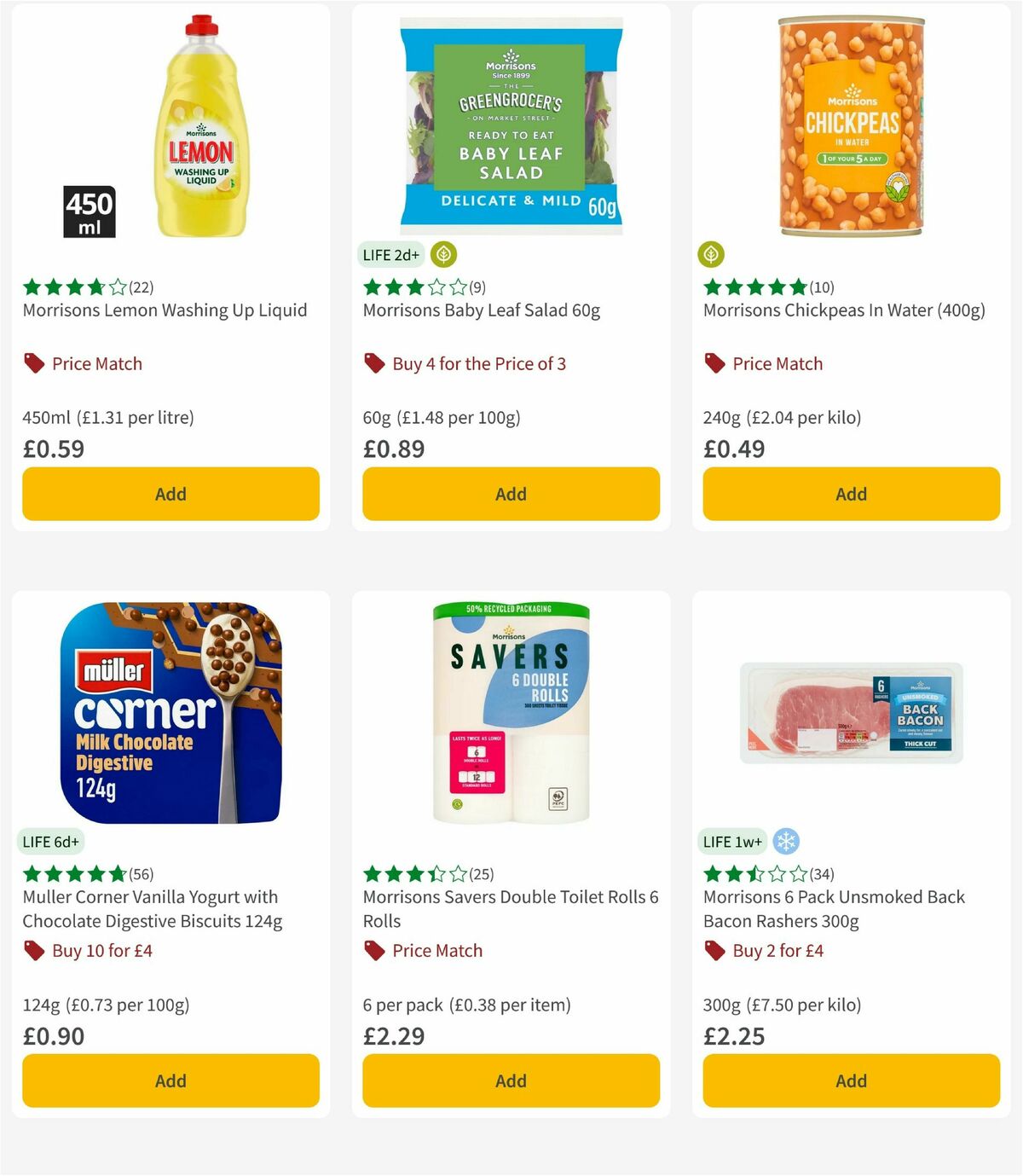Screen dimensions: 1023x1176
Task: Open the LIFE 1w+ badge on Back Bacon
Action: (x=733, y=841)
